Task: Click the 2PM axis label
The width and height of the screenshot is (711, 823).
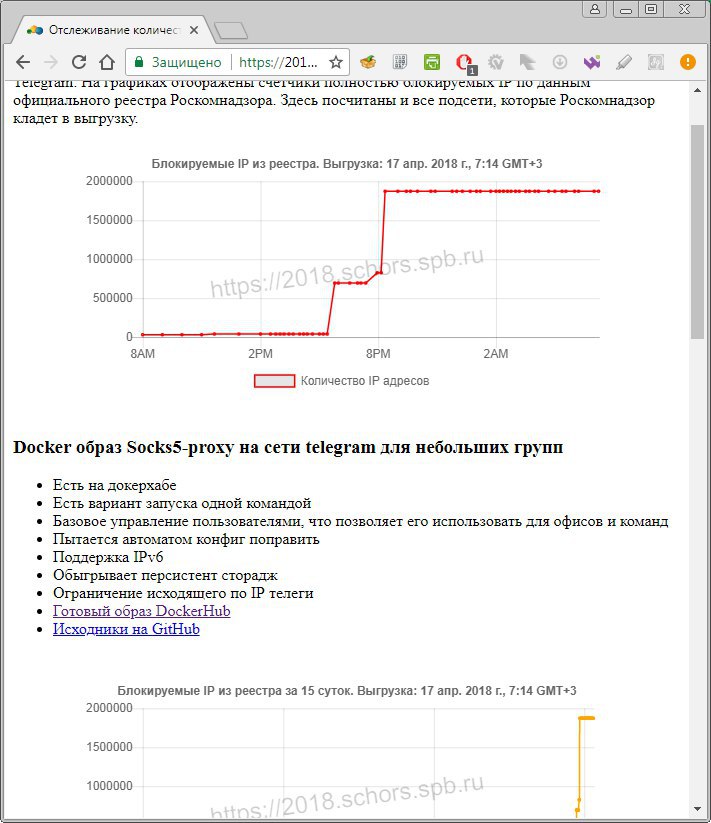Action: (x=260, y=354)
